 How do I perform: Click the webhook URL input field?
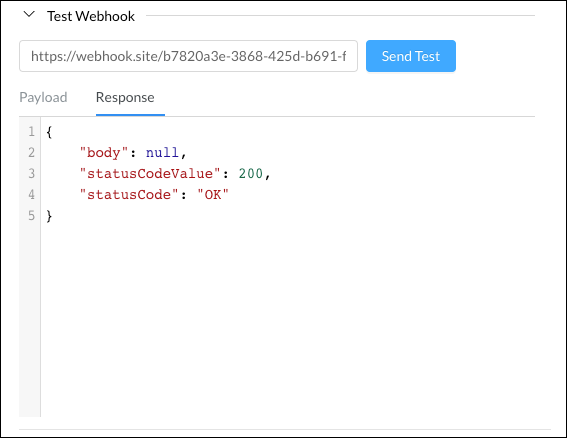tap(188, 56)
